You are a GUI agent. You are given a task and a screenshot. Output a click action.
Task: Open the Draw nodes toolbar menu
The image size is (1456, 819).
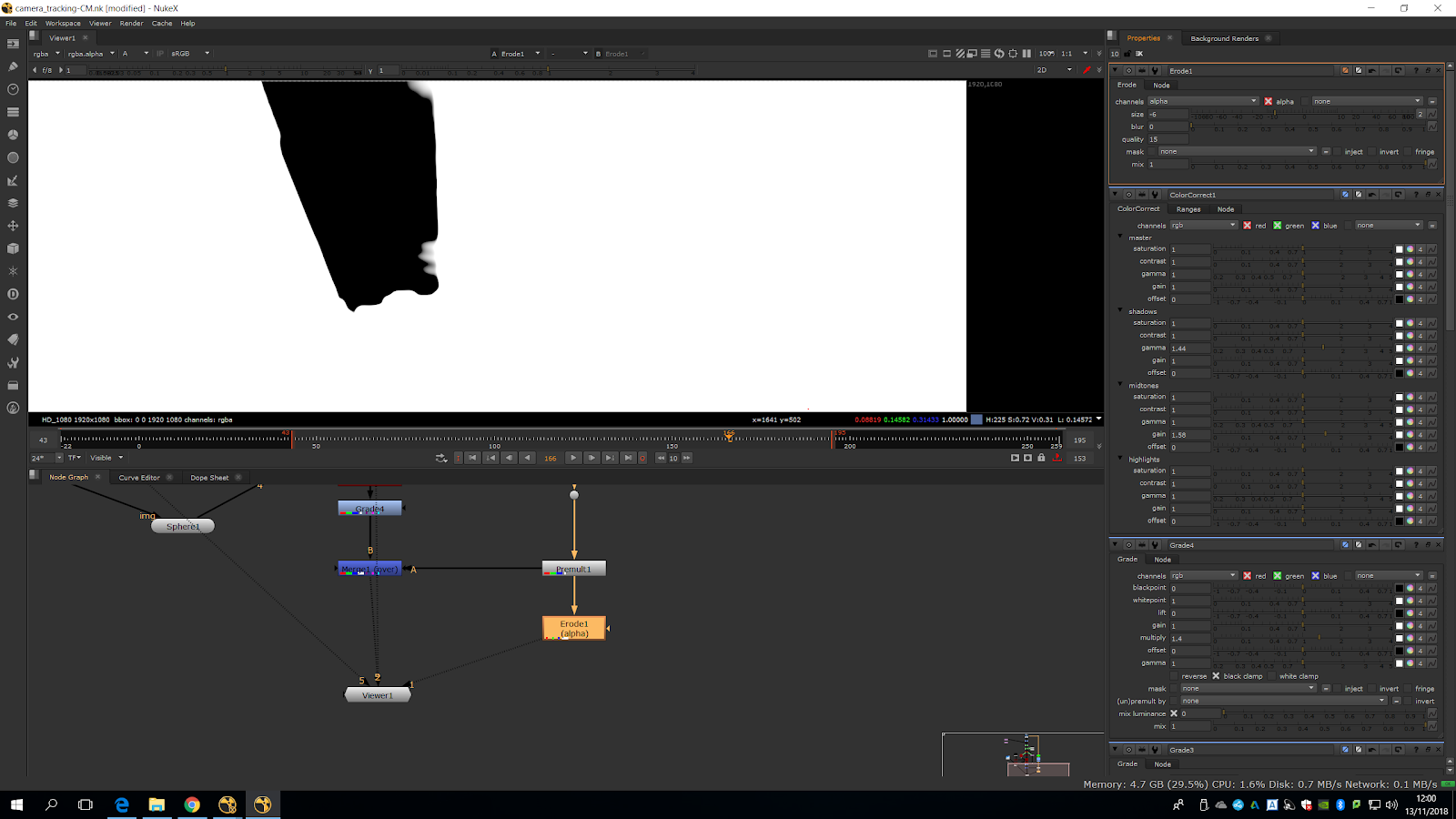tap(13, 66)
